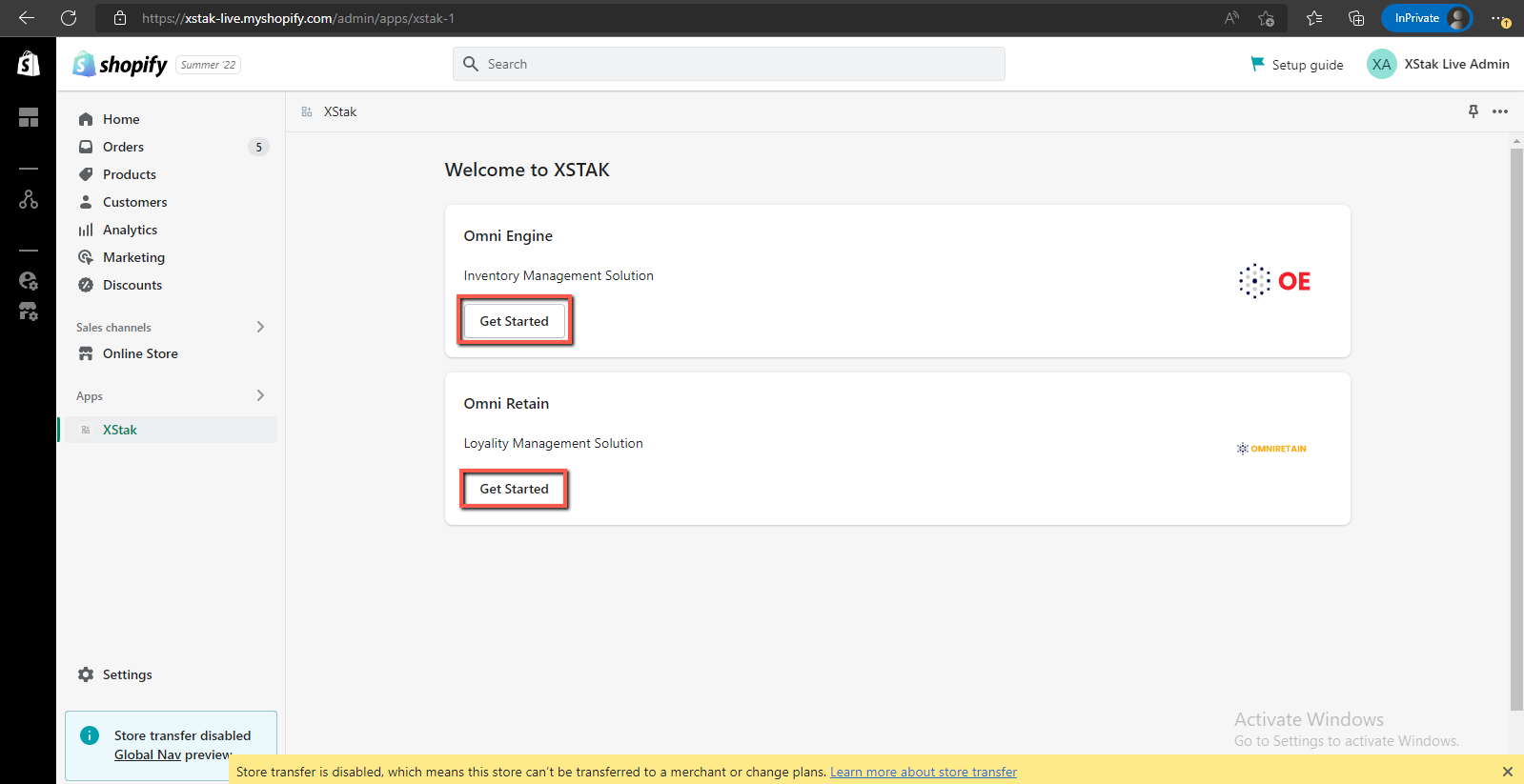Expand the Sales channels section
Screen dimensions: 1524x784
click(260, 327)
